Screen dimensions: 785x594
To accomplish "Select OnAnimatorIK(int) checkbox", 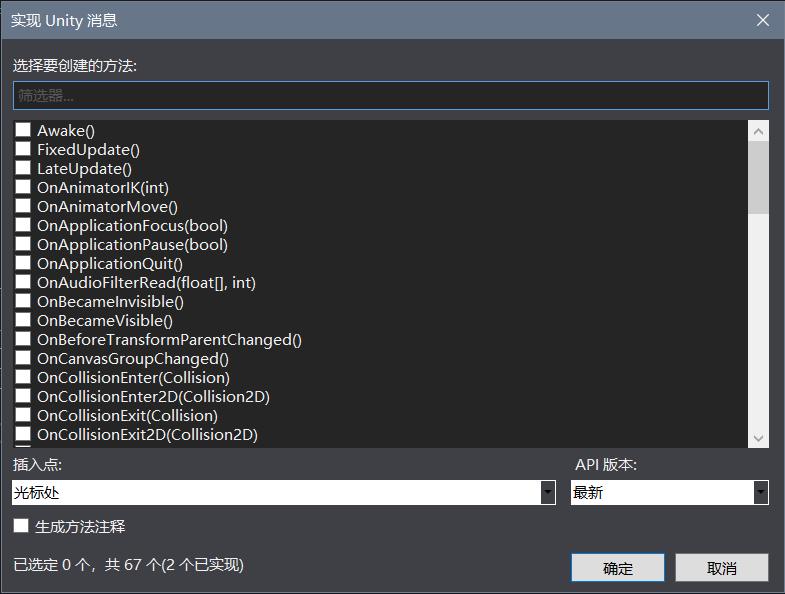I will click(x=23, y=187).
